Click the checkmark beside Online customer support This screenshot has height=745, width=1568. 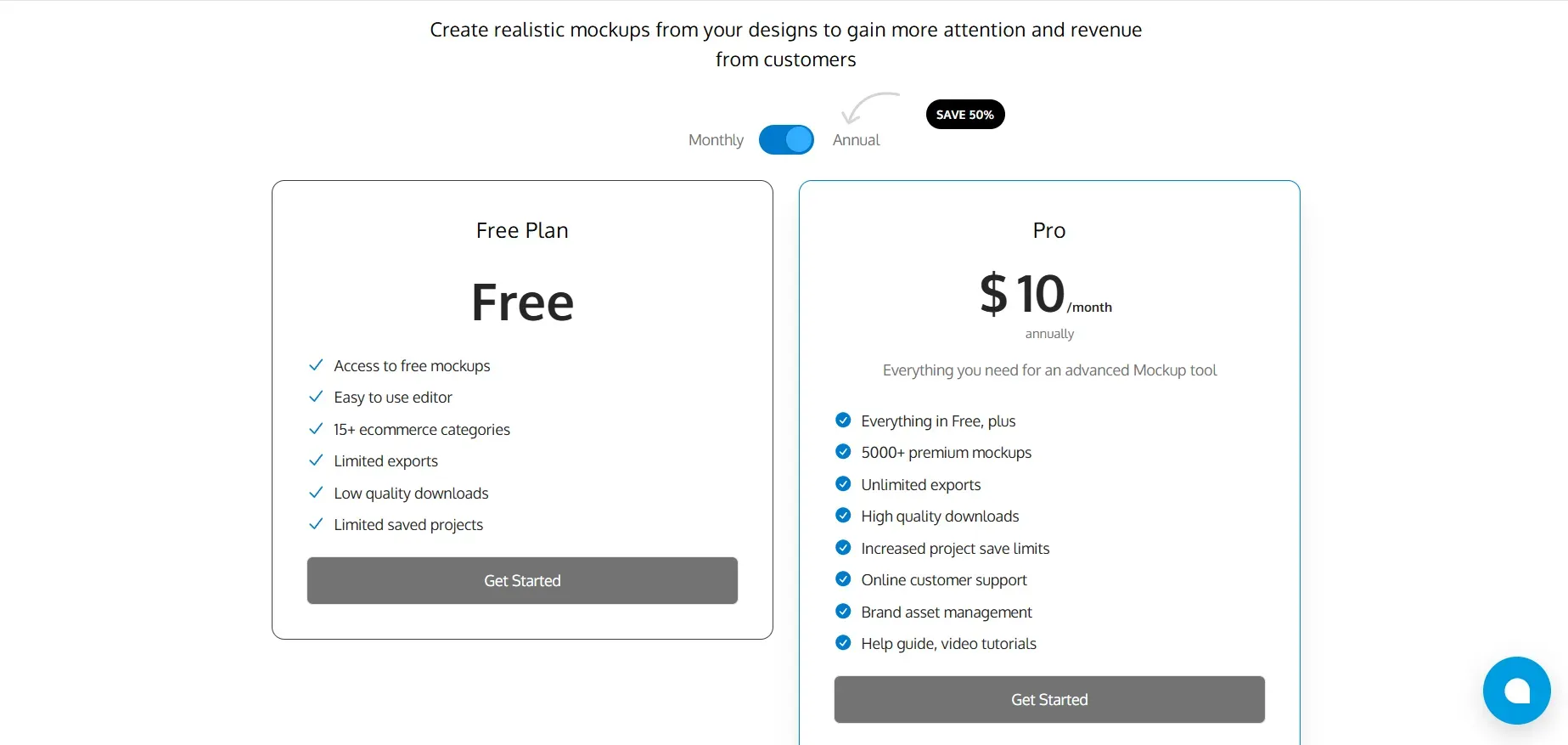[x=843, y=579]
